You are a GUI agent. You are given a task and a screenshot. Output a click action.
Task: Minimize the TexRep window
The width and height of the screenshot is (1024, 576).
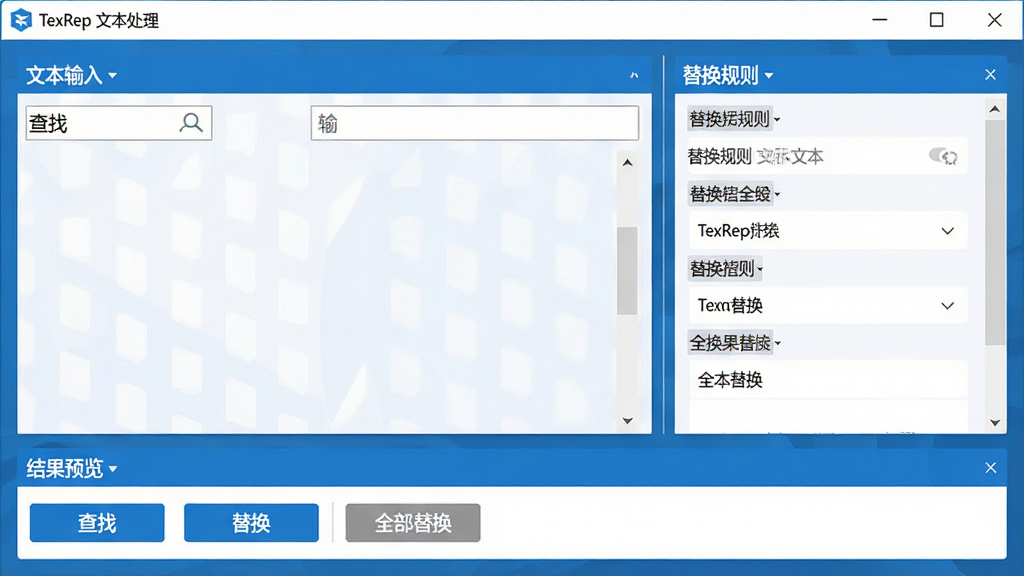point(880,20)
